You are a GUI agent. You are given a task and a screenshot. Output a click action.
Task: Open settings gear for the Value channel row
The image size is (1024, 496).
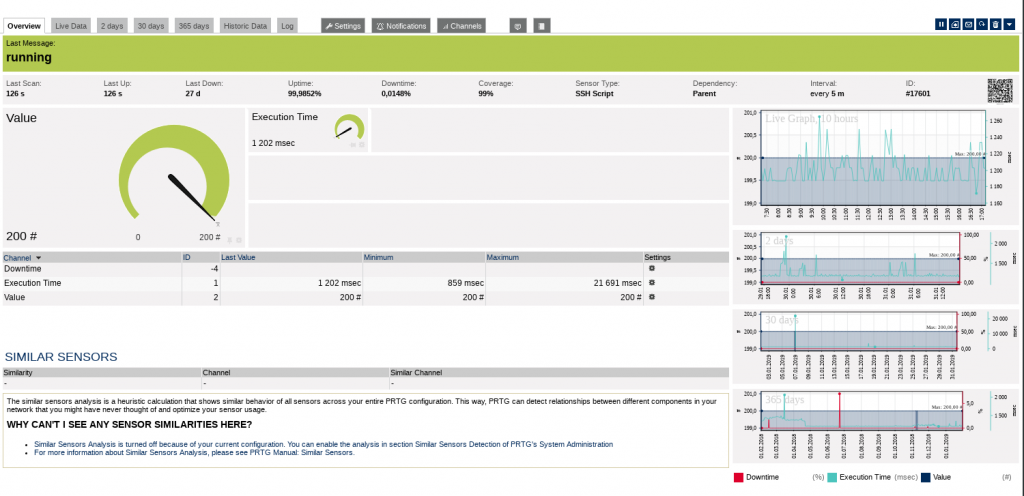[x=651, y=297]
